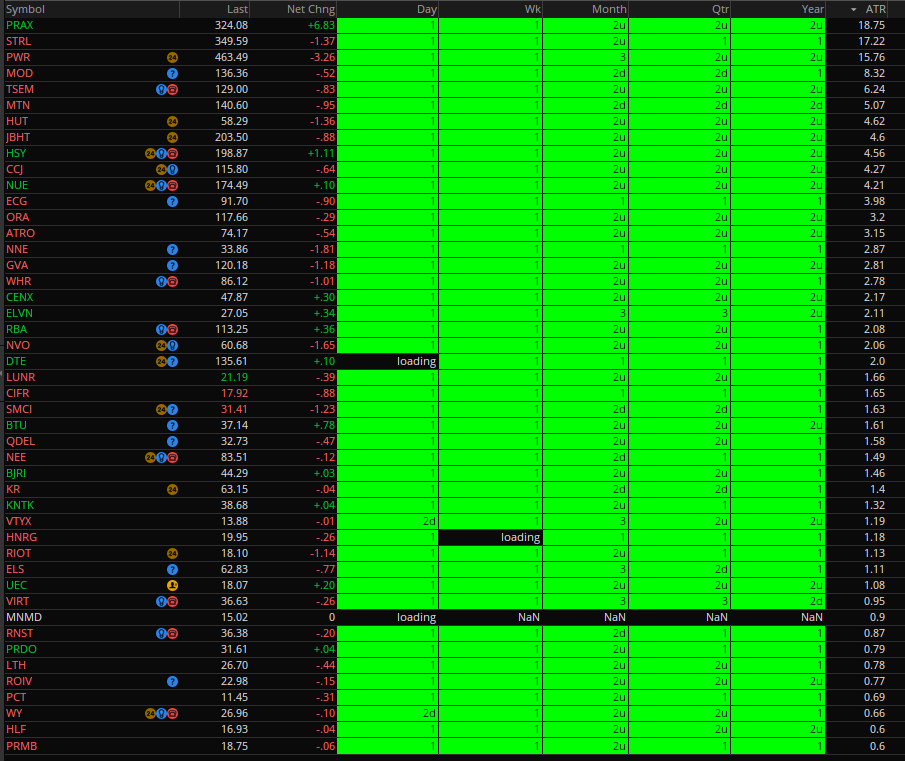Select the STRL symbol

(18, 42)
